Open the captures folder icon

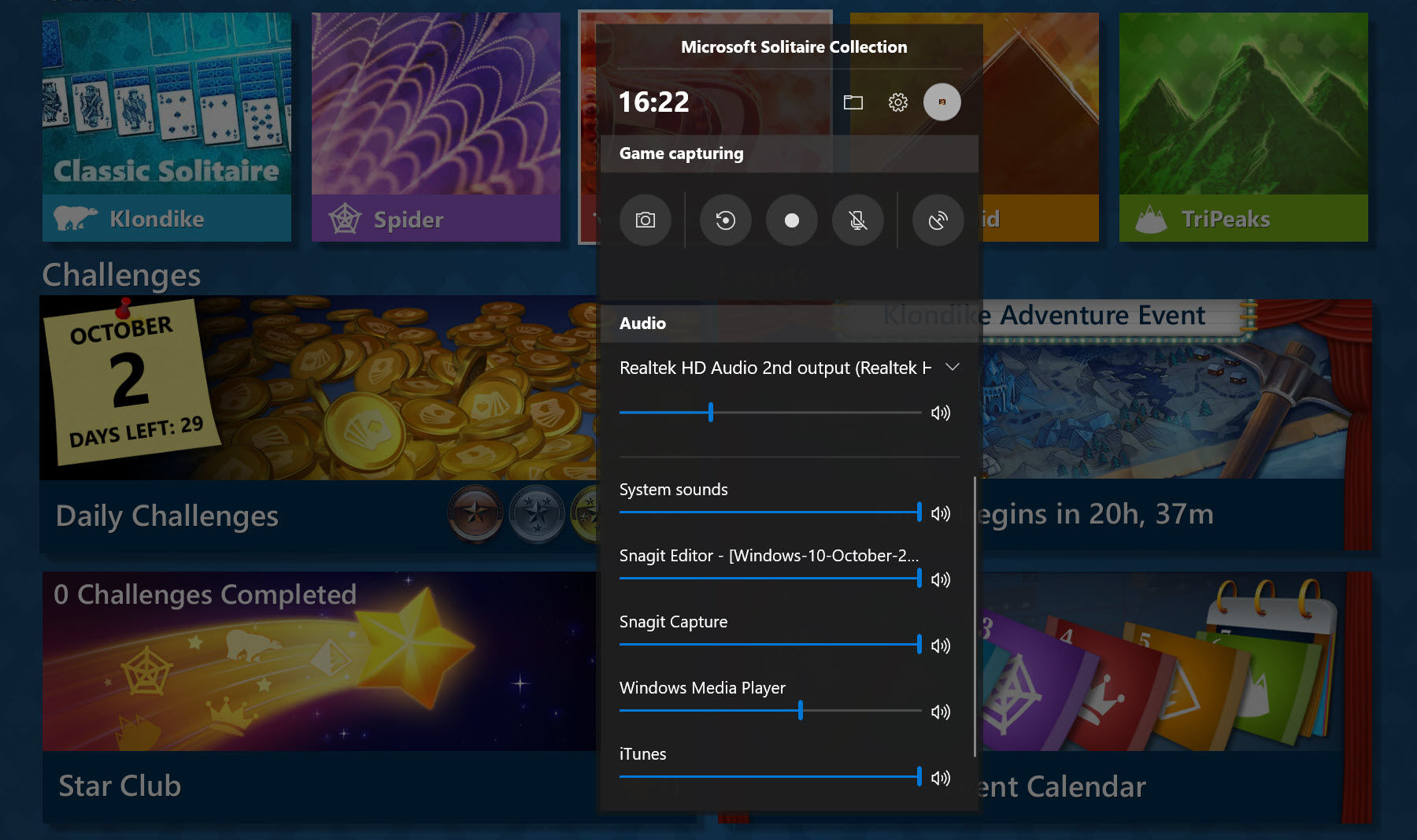pyautogui.click(x=853, y=102)
